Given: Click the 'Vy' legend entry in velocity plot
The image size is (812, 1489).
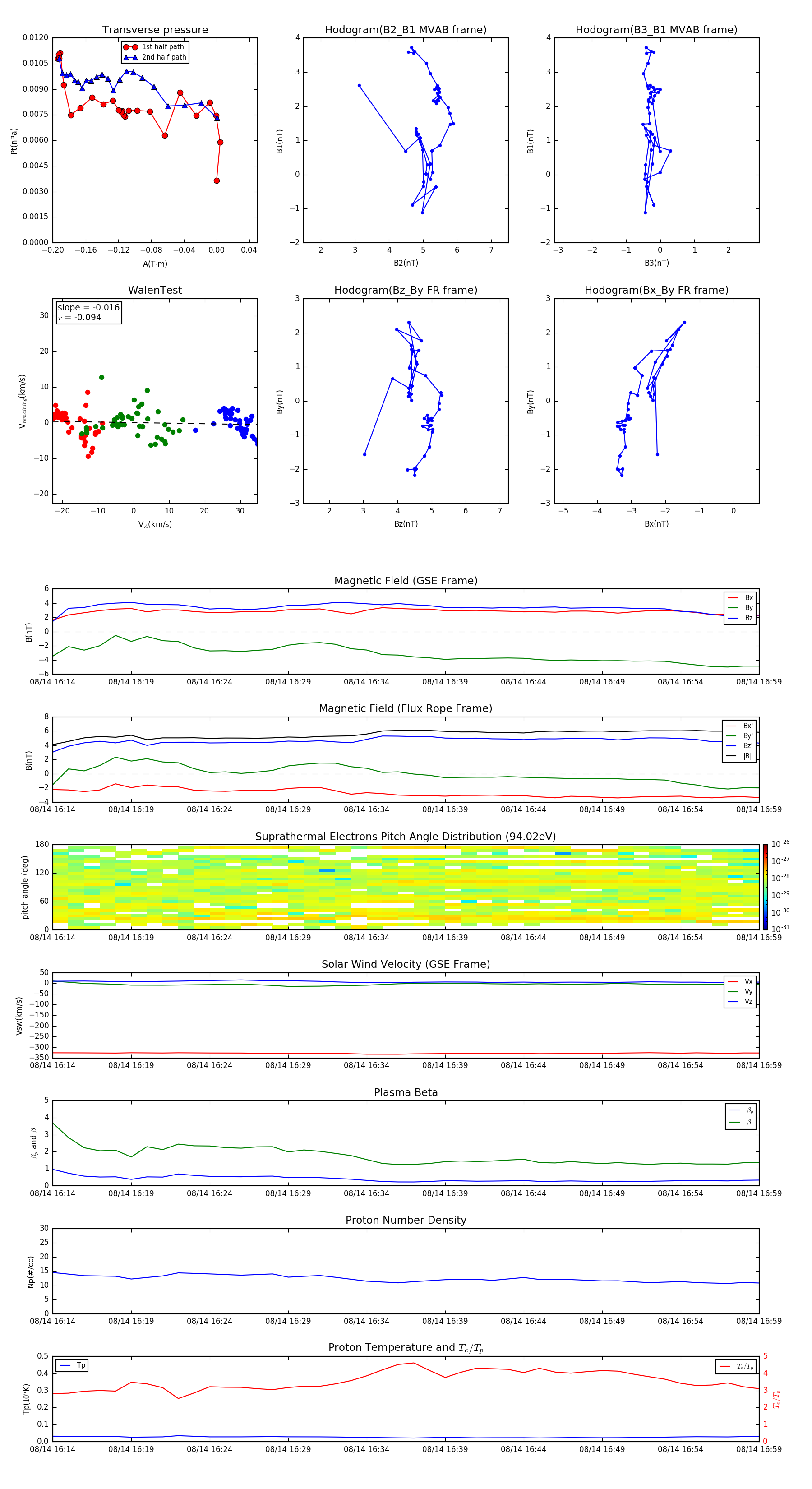Looking at the screenshot, I should (x=740, y=992).
